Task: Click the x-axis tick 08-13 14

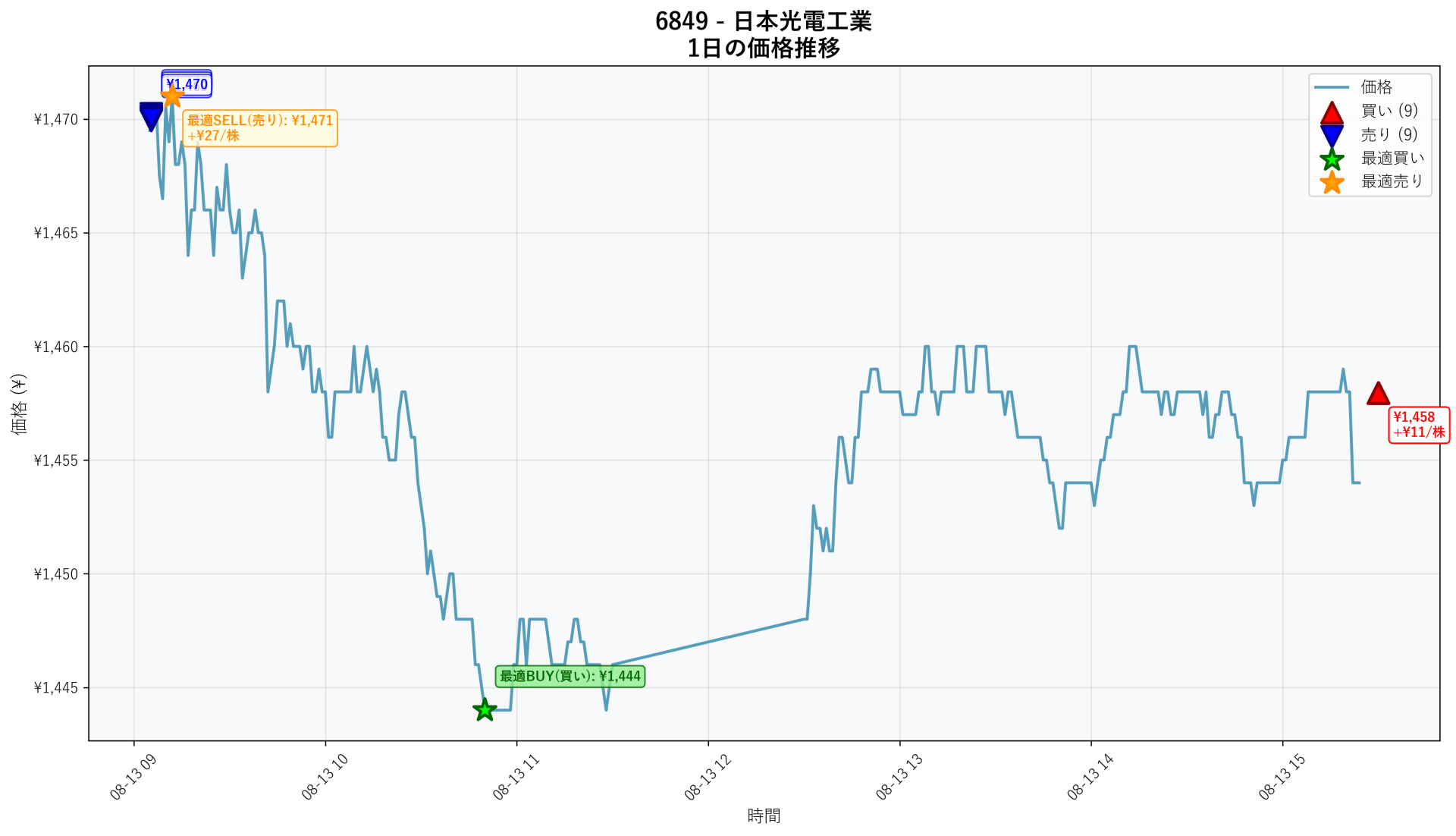Action: tap(1091, 777)
